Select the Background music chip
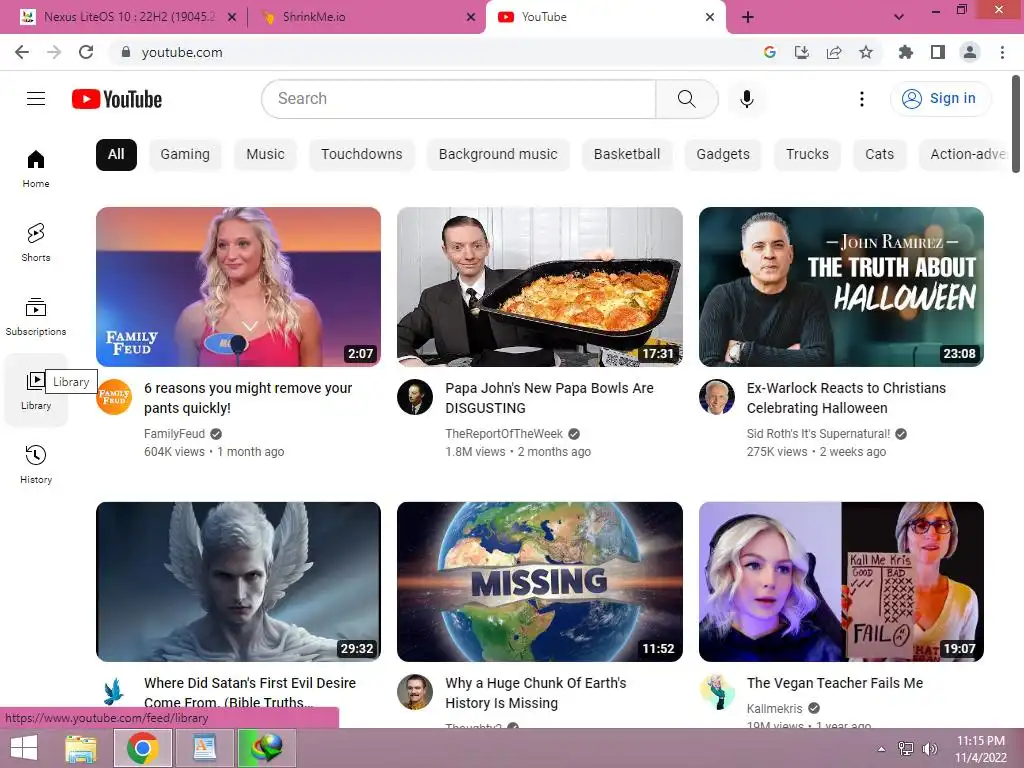 [x=498, y=155]
